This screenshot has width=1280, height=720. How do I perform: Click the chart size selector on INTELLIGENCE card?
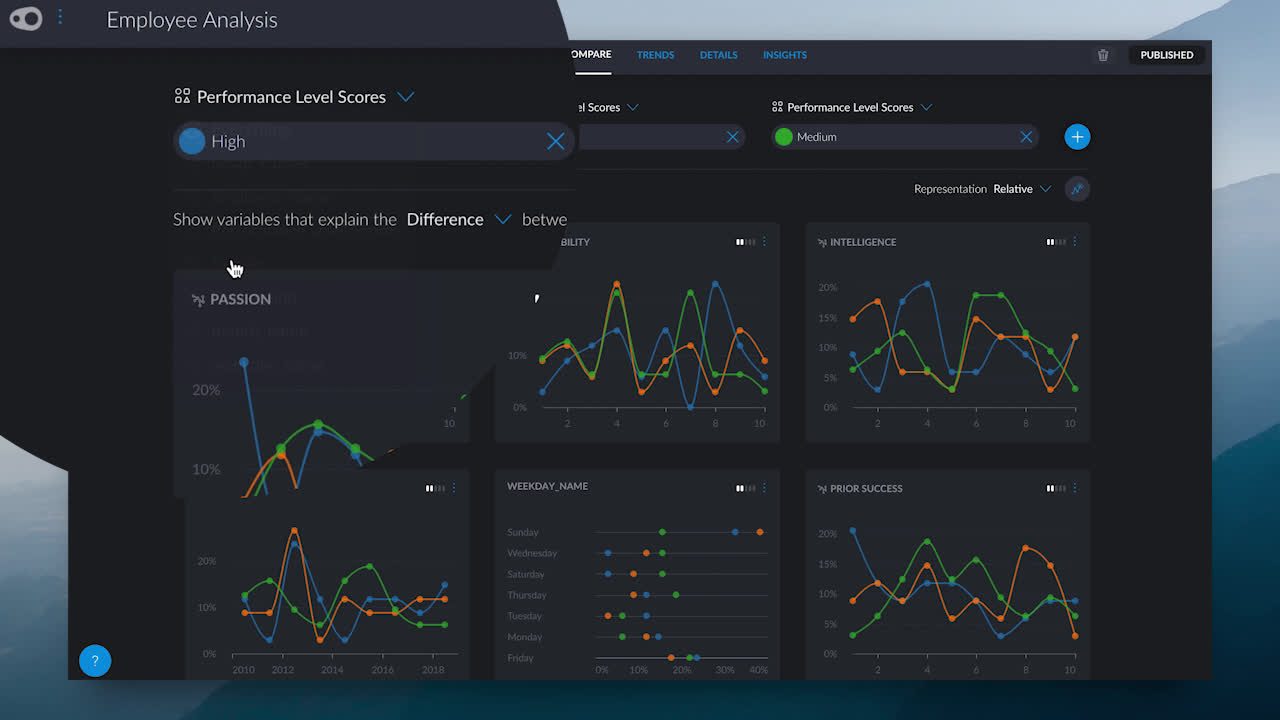[1054, 241]
